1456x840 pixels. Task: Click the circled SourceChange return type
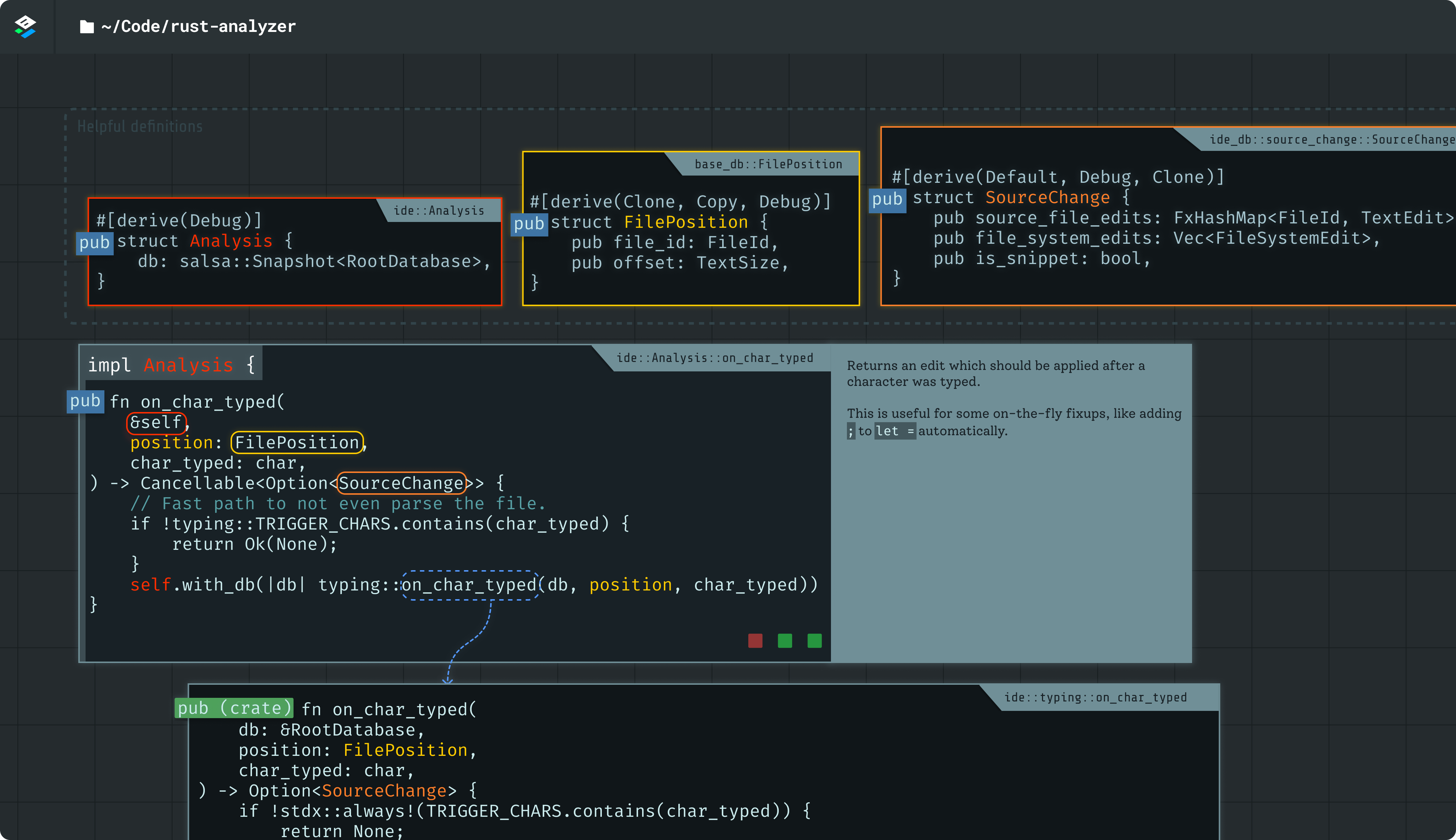[401, 483]
